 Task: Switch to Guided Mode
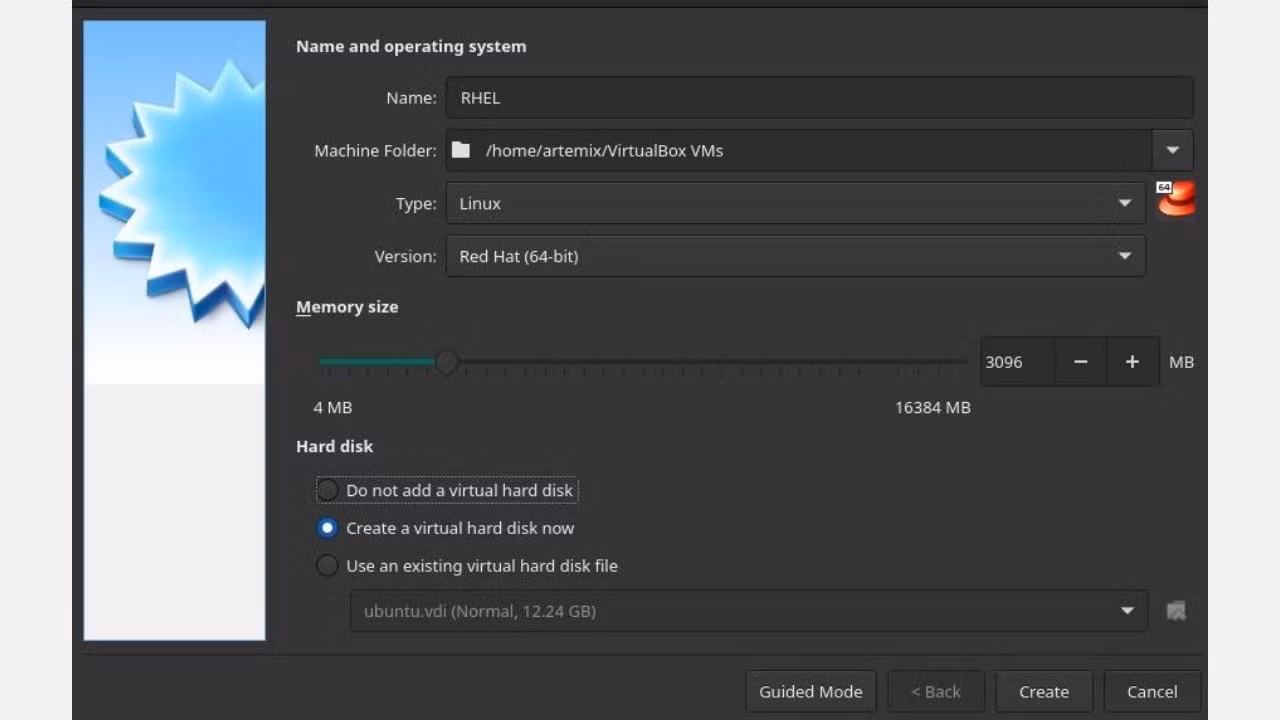pyautogui.click(x=811, y=691)
